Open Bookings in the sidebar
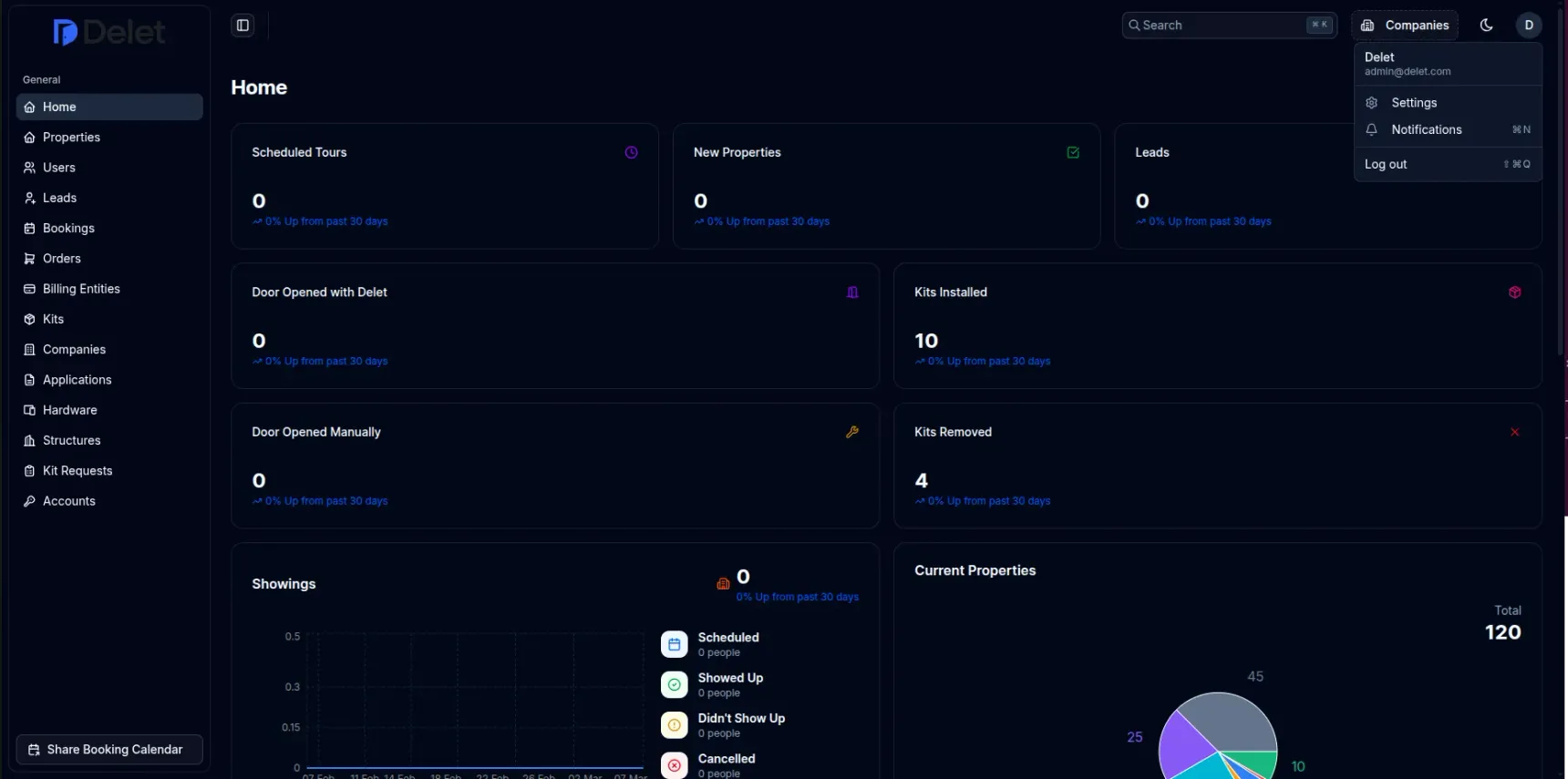This screenshot has width=1568, height=779. [109, 229]
